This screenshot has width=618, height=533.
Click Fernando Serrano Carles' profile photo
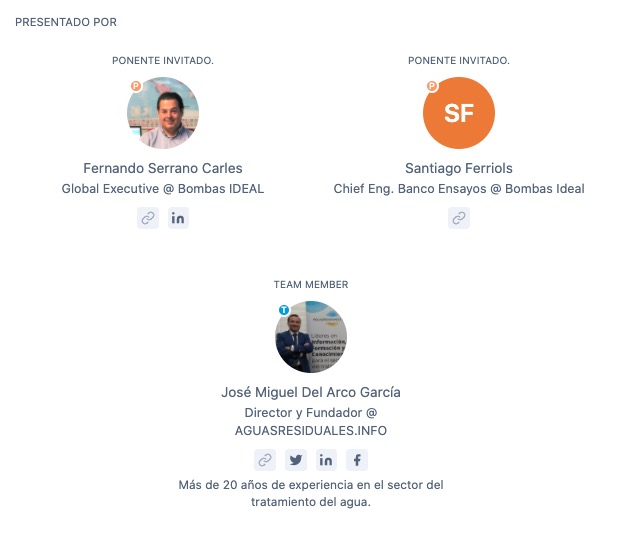pyautogui.click(x=163, y=113)
